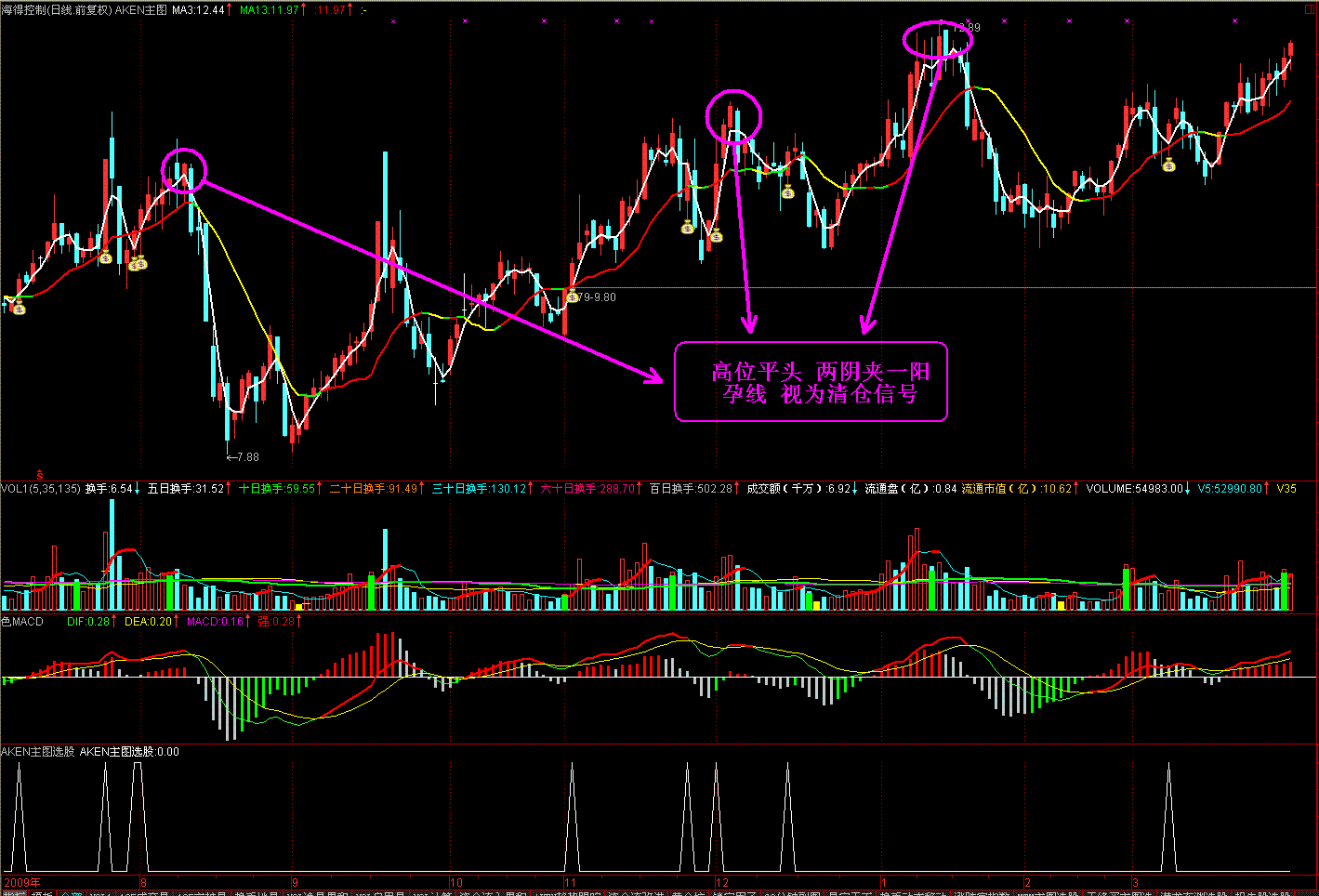Click the orange 二十日换手:91.49 value
Viewport: 1319px width, 896px height.
click(x=374, y=488)
